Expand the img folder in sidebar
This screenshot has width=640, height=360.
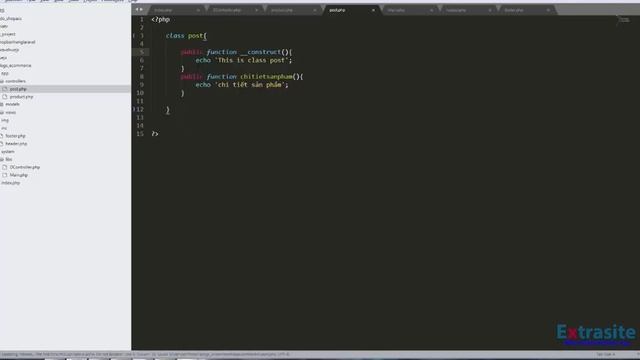(x=4, y=120)
